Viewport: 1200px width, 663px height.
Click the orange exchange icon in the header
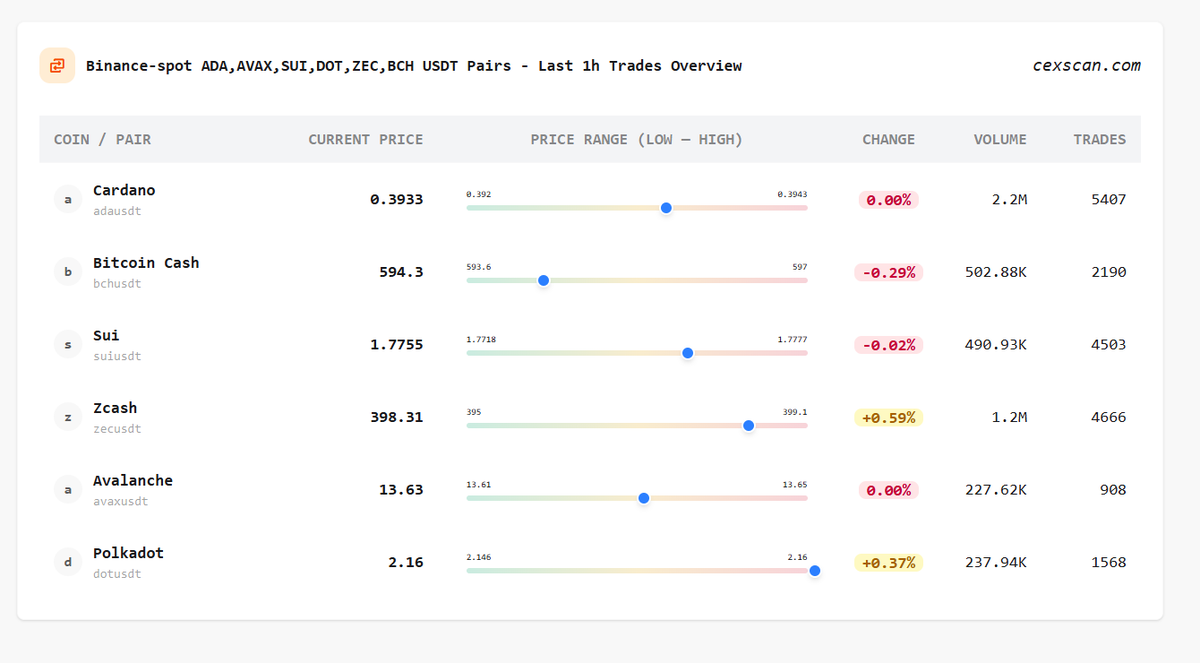57,65
